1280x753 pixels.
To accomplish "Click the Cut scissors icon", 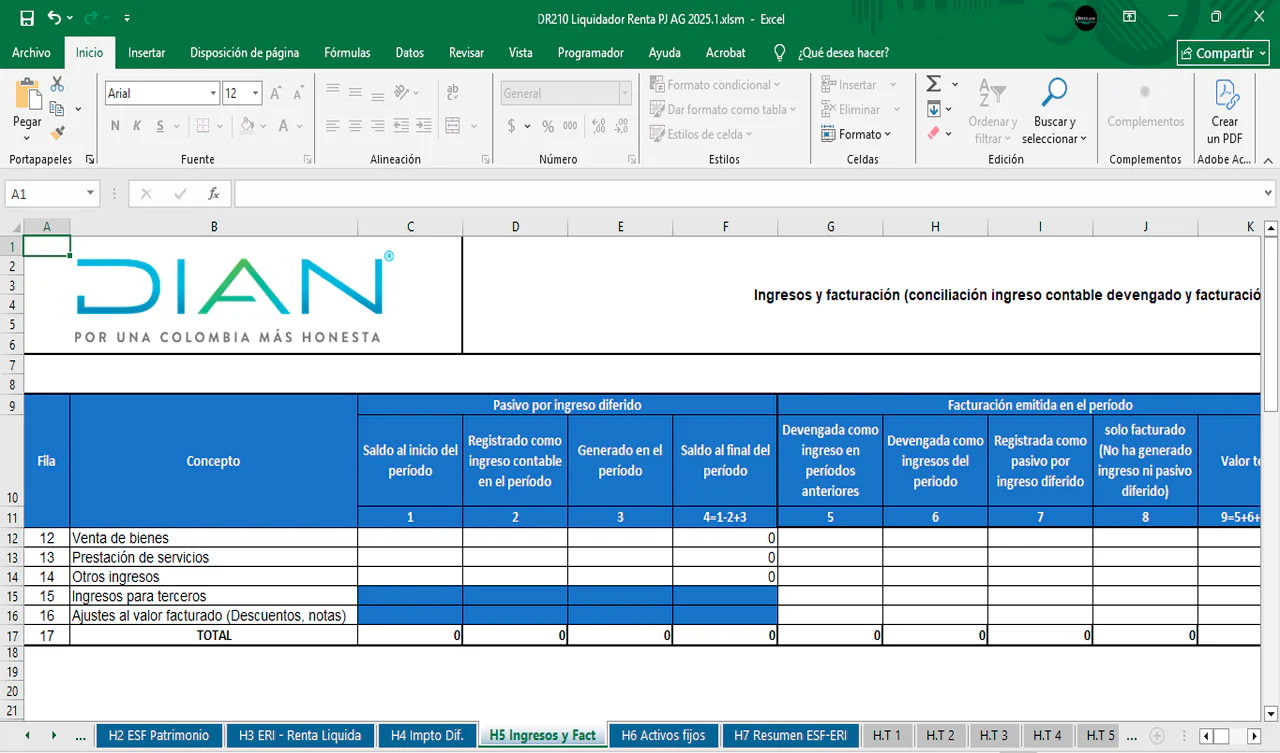I will click(57, 85).
